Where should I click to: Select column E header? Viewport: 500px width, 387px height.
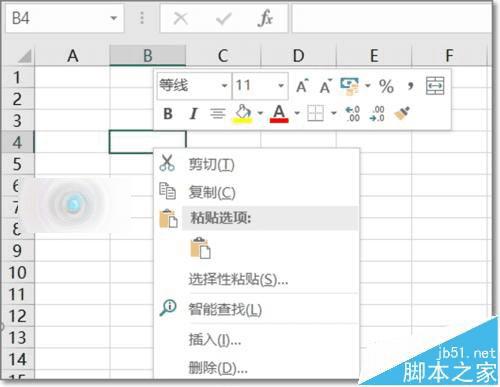(374, 55)
